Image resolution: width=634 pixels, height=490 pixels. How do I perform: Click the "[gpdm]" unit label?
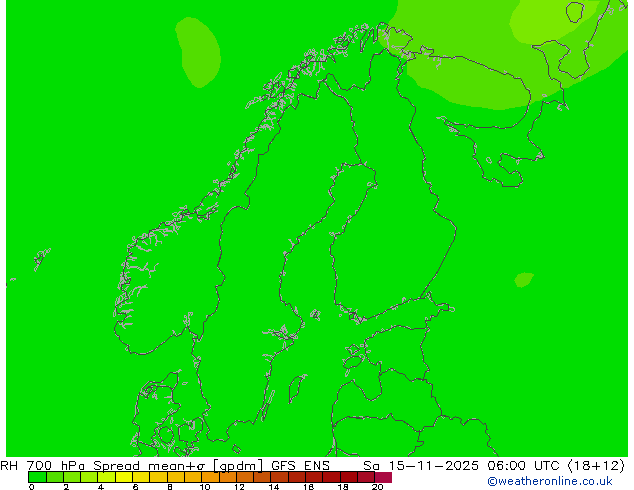pyautogui.click(x=239, y=466)
